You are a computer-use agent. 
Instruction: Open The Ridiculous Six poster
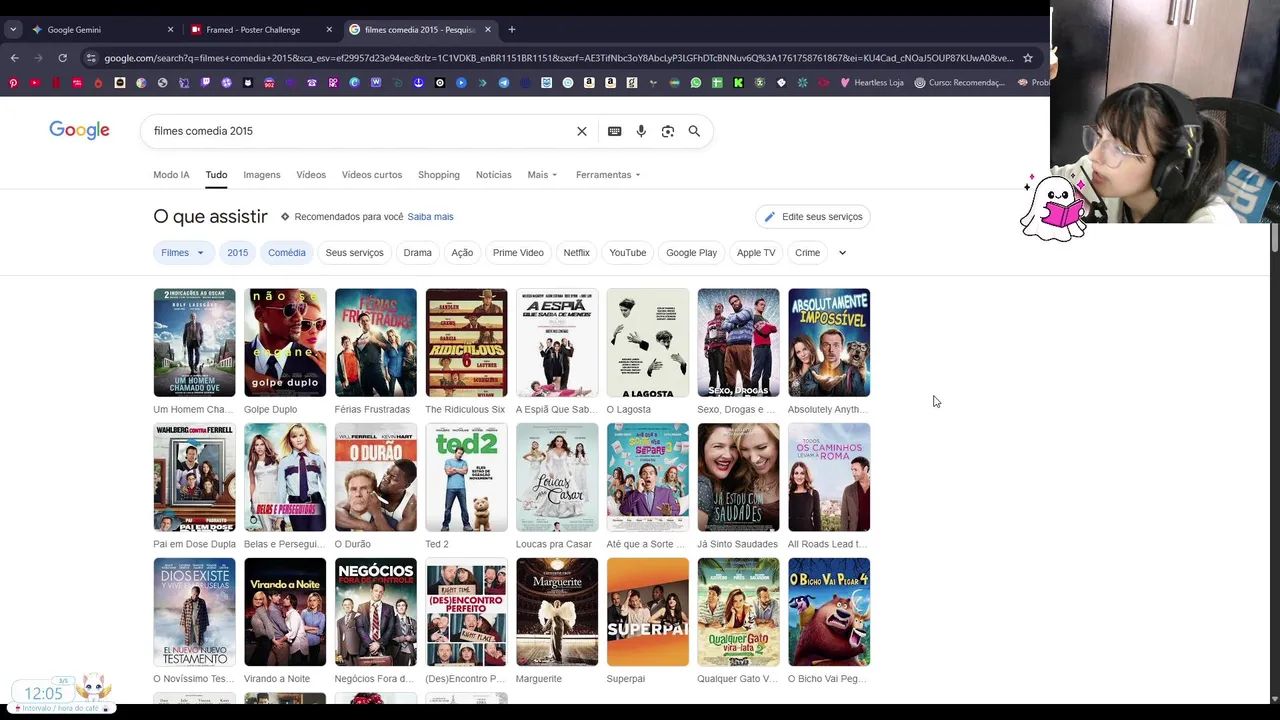(466, 343)
